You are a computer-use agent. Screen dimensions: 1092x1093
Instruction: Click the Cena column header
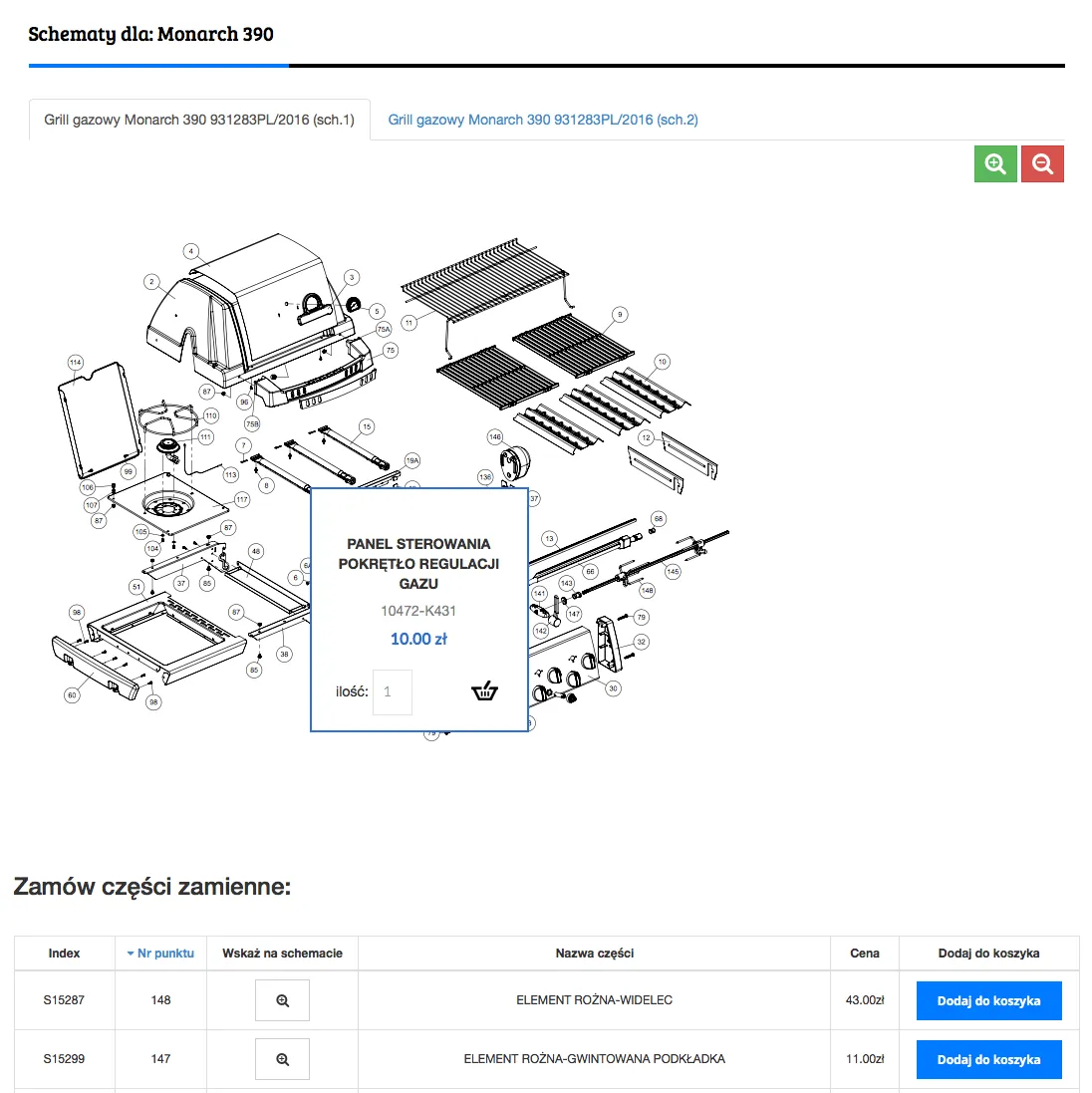coord(865,953)
